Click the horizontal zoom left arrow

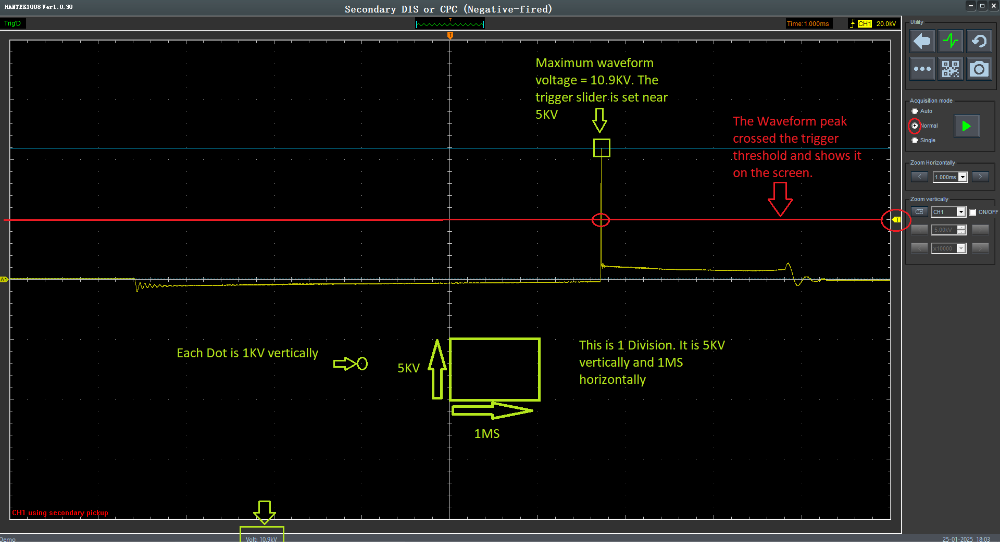tap(918, 177)
